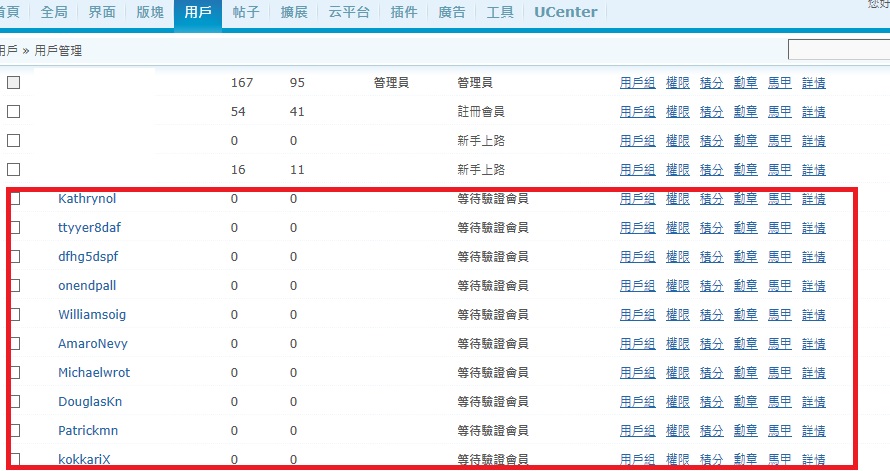The height and width of the screenshot is (471, 890).
Task: Select the checkbox for the 註冊會員 row
Action: pyautogui.click(x=14, y=112)
